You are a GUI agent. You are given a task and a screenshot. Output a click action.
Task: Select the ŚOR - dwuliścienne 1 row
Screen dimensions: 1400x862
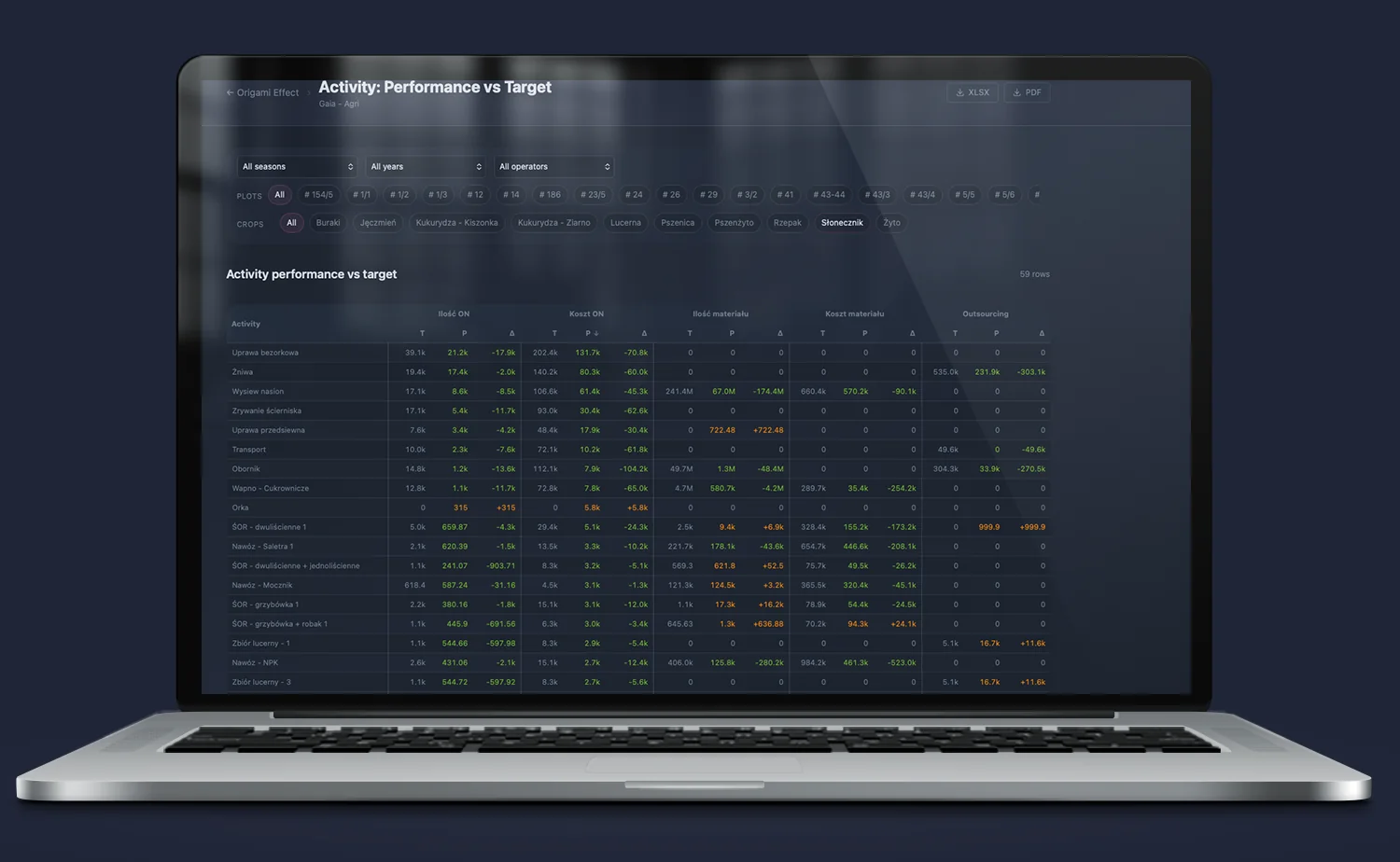(x=638, y=527)
